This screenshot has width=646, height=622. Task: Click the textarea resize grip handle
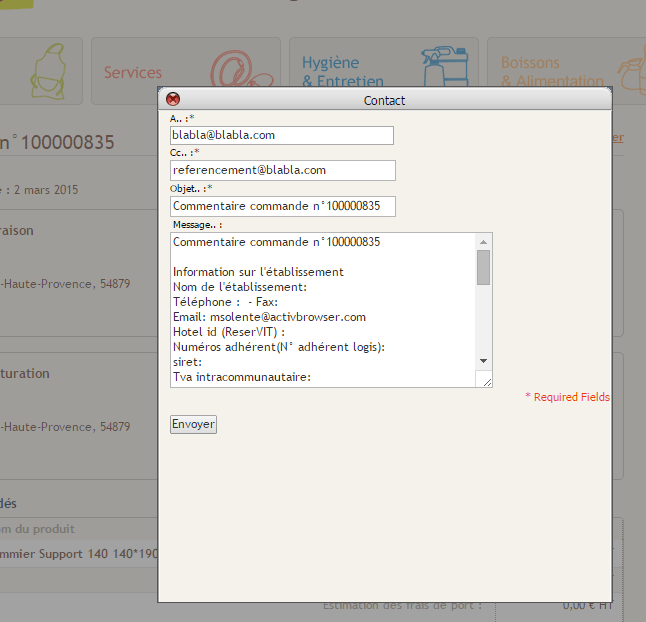point(486,381)
